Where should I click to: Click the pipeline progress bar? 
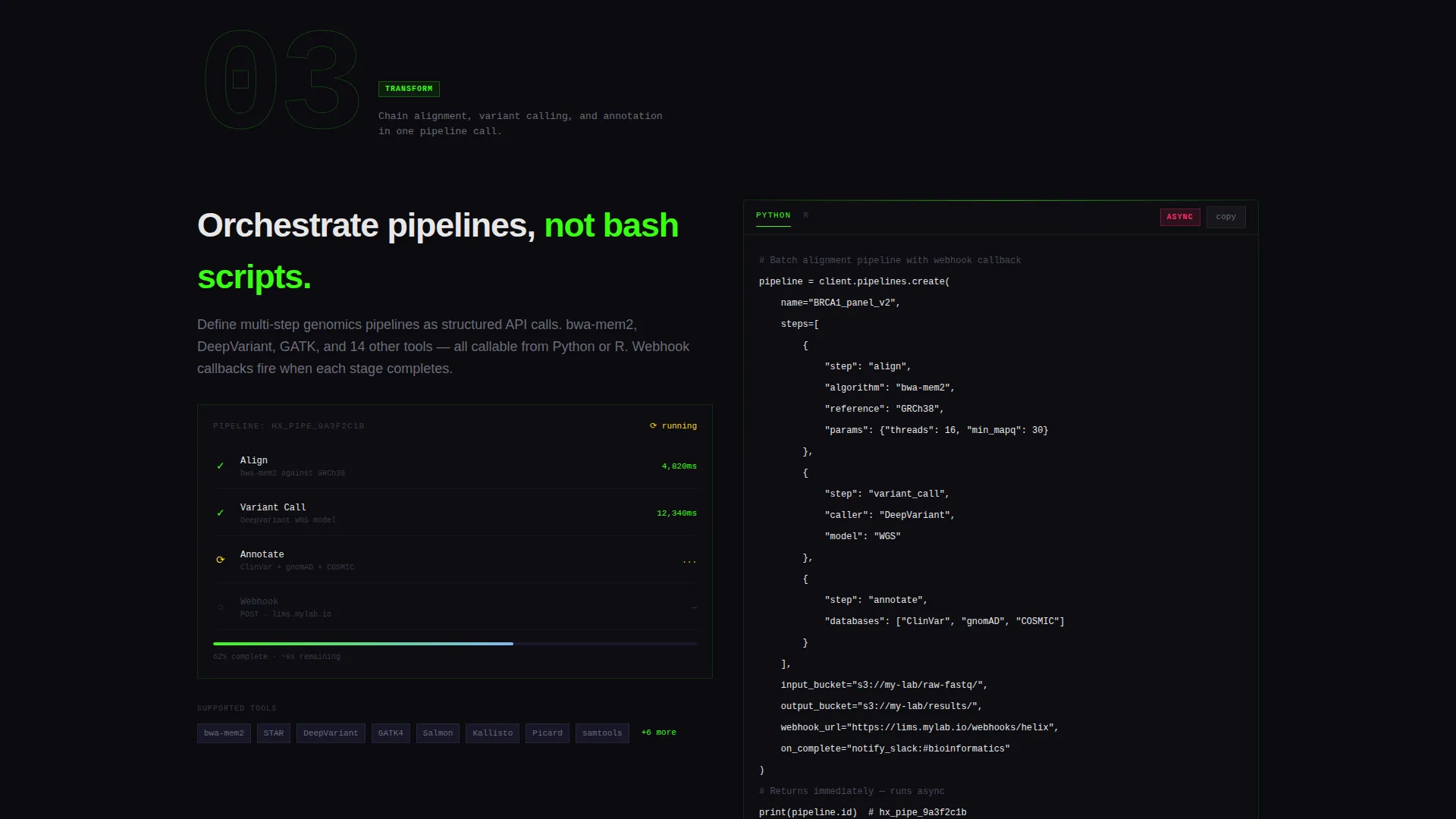coord(455,644)
